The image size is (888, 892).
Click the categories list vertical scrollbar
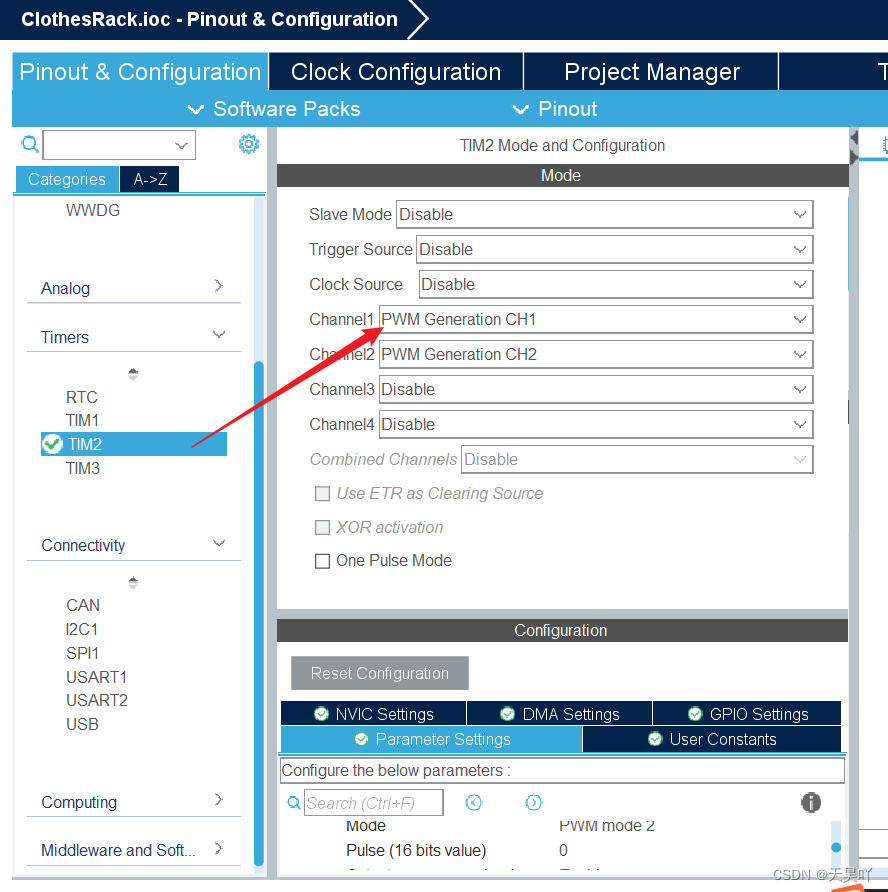click(259, 613)
